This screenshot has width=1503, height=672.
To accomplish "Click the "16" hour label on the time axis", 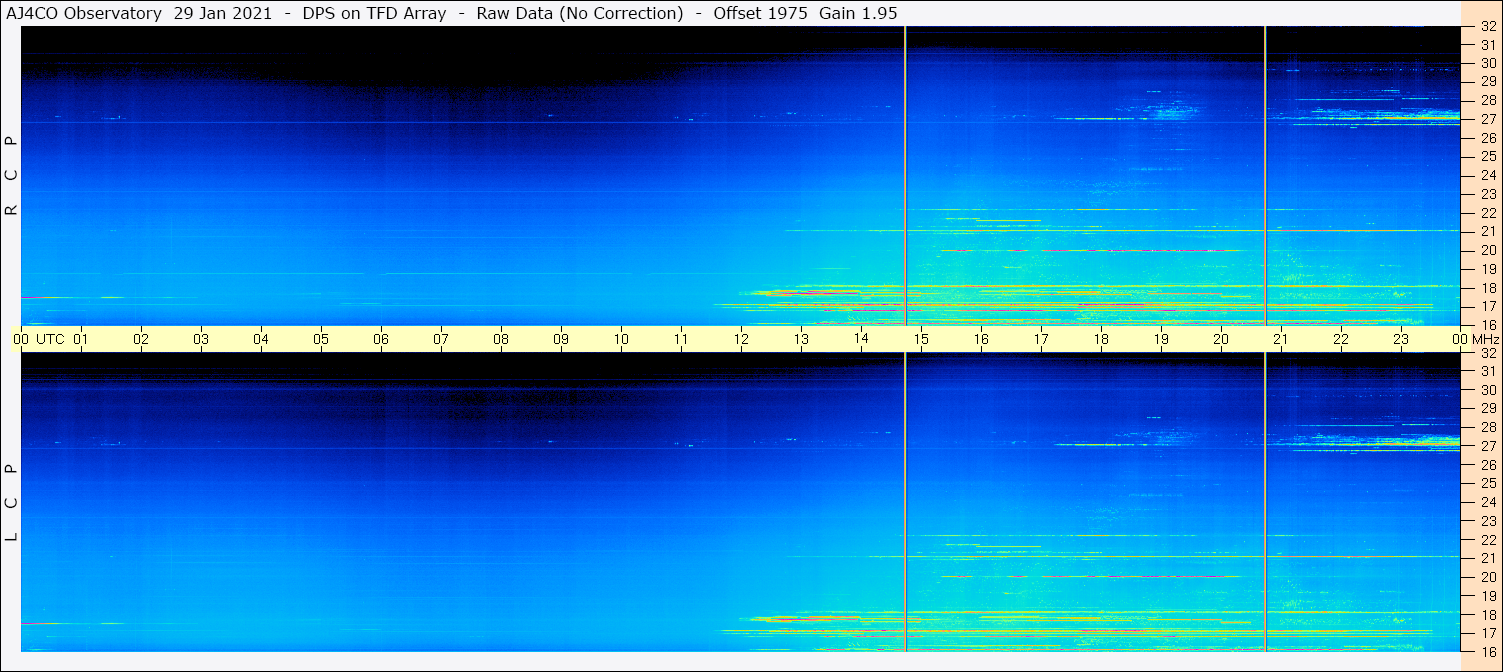I will pos(981,339).
